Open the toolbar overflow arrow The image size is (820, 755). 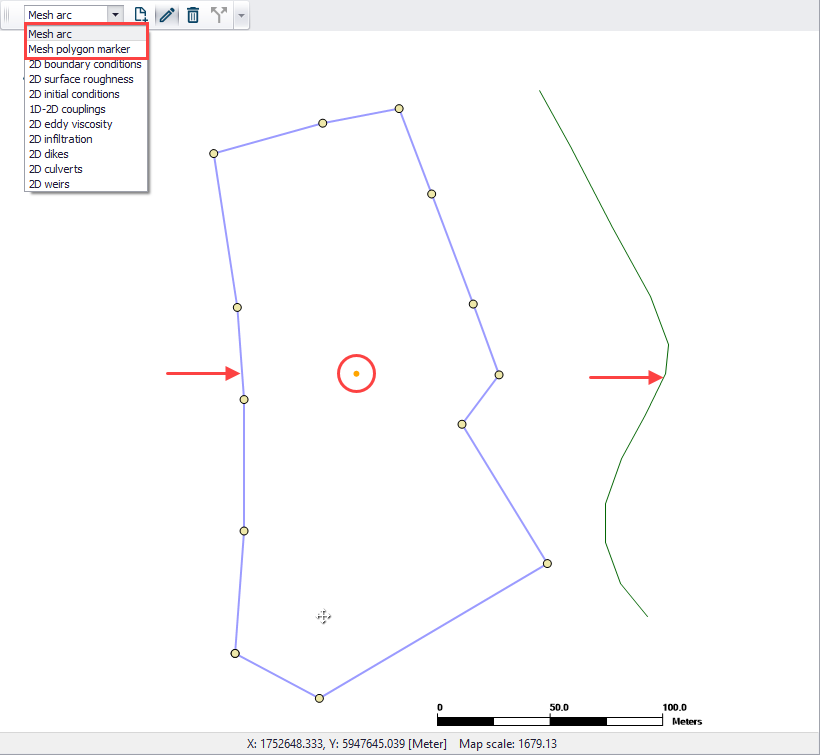pos(241,15)
